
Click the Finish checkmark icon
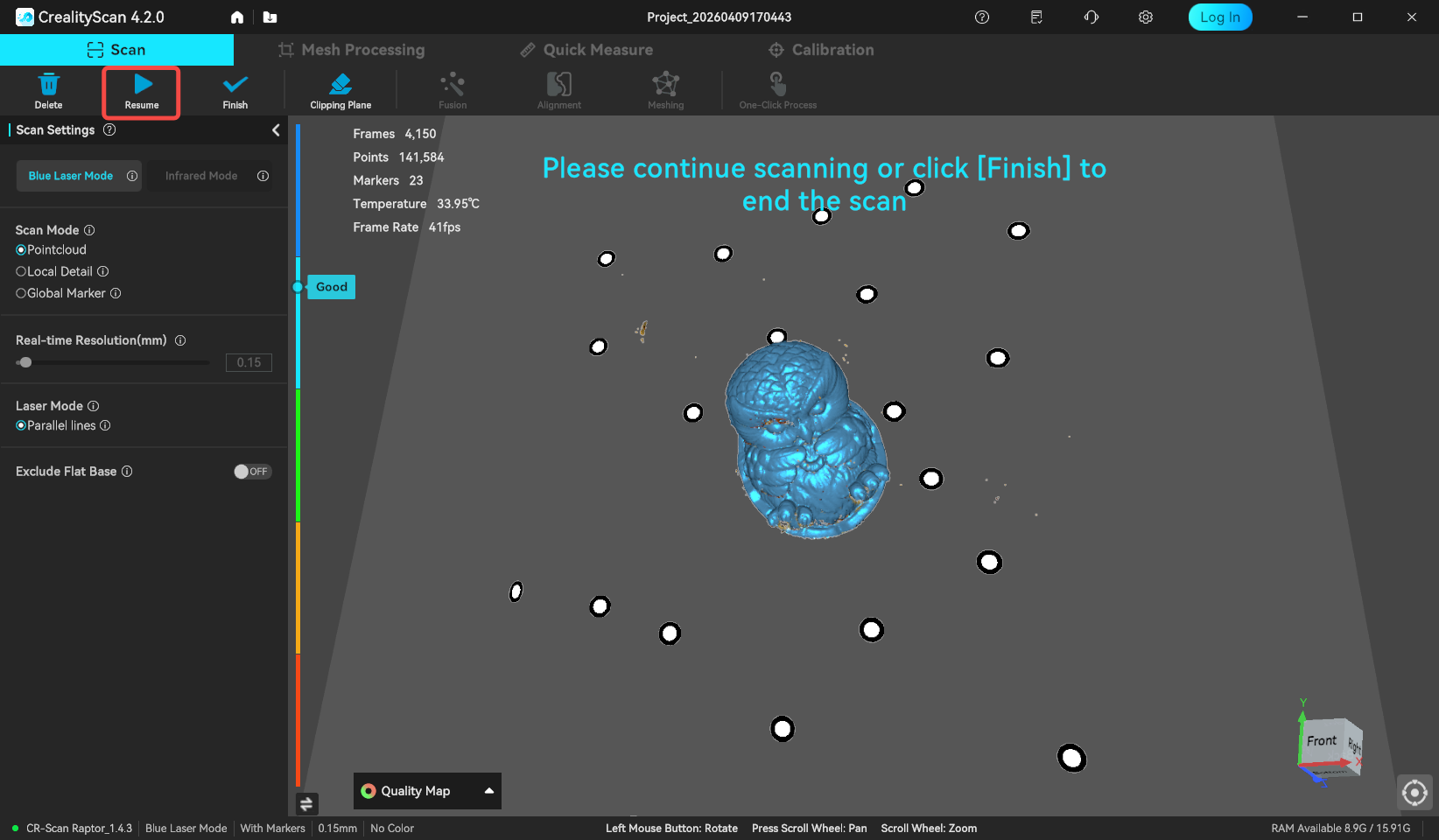click(x=235, y=85)
